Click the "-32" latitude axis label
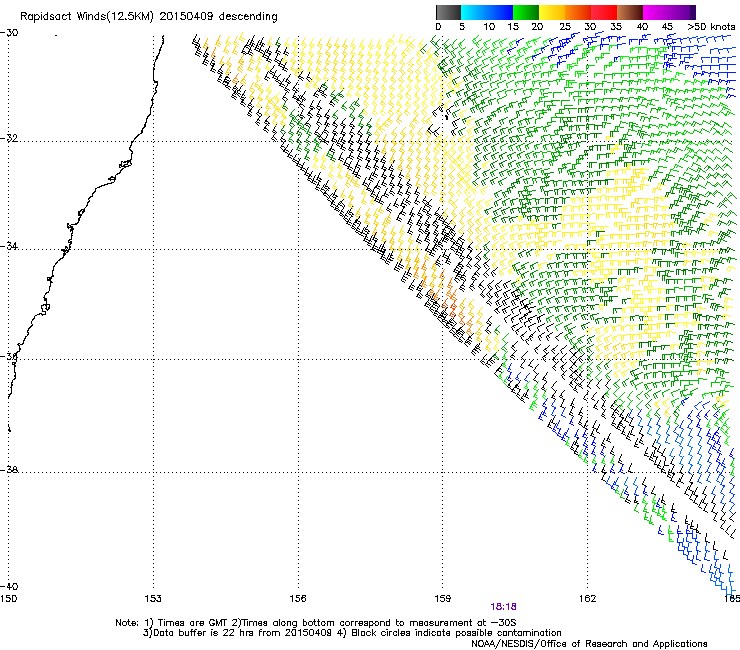 click(9, 138)
